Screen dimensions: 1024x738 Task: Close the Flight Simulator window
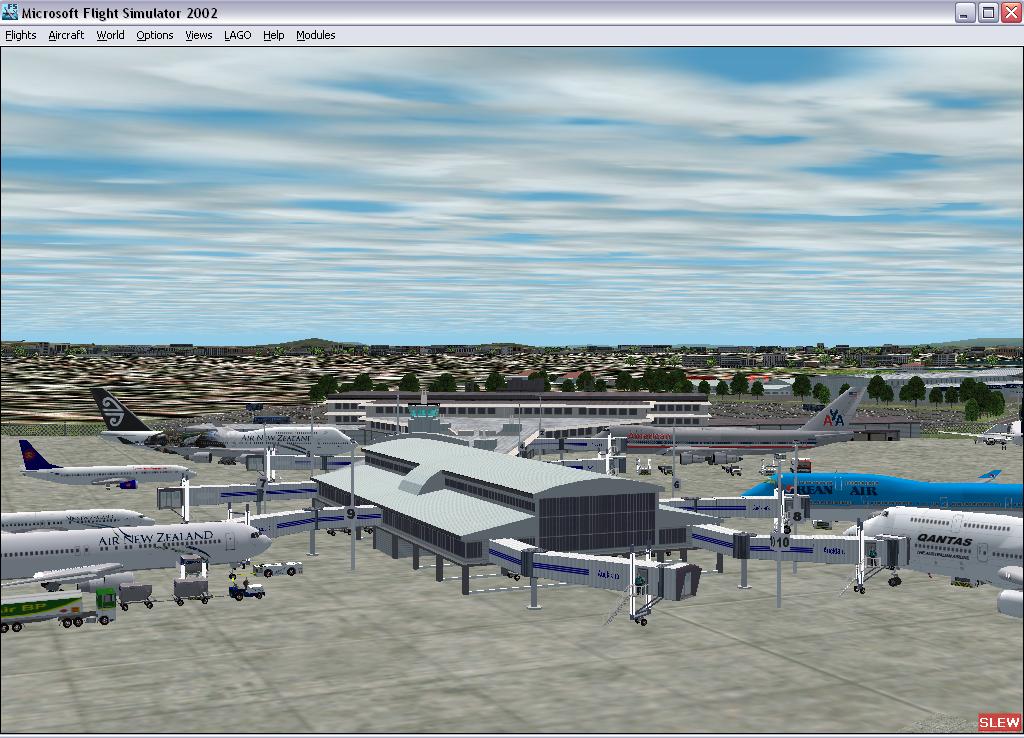pyautogui.click(x=1012, y=12)
